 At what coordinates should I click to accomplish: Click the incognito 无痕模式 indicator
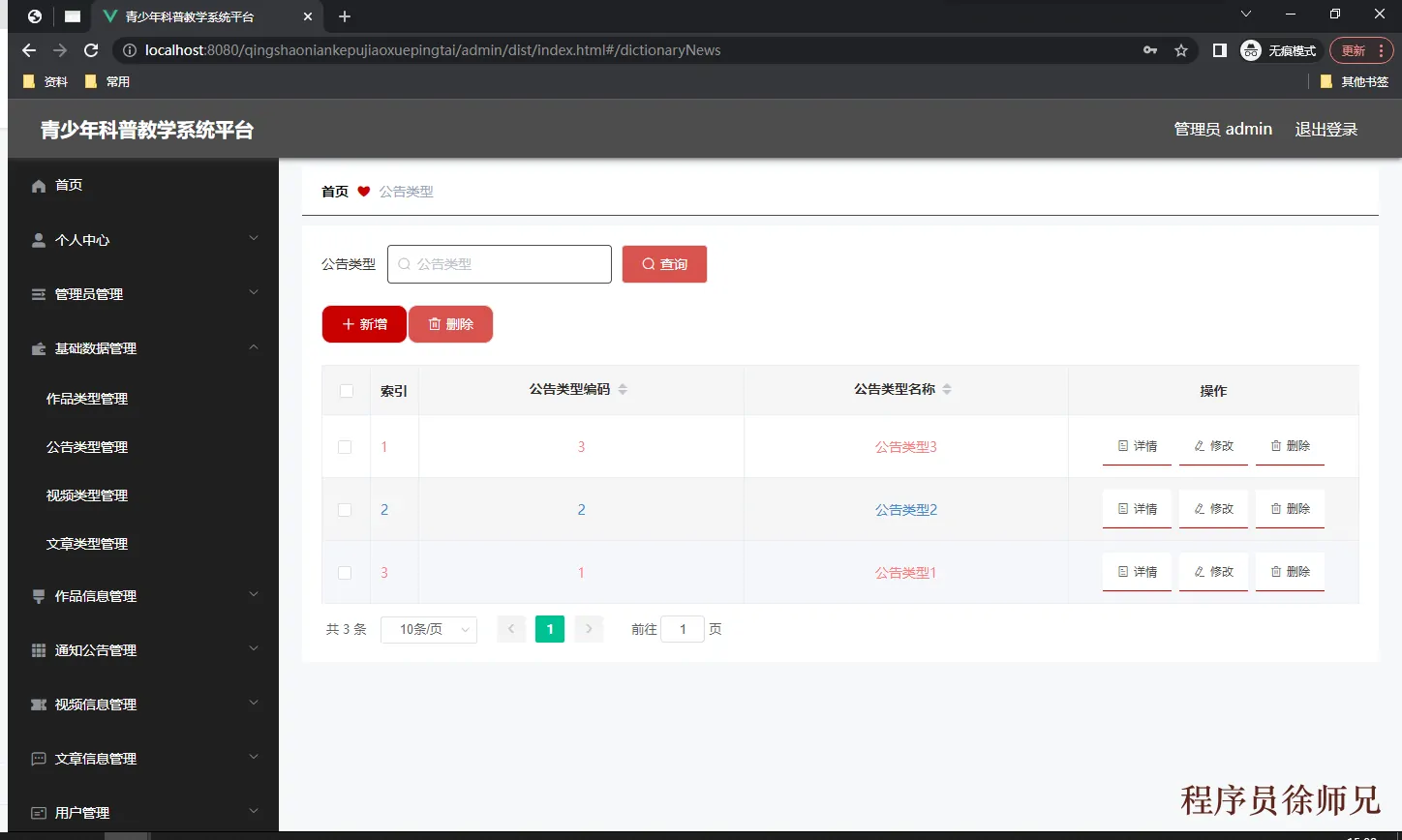[1279, 50]
